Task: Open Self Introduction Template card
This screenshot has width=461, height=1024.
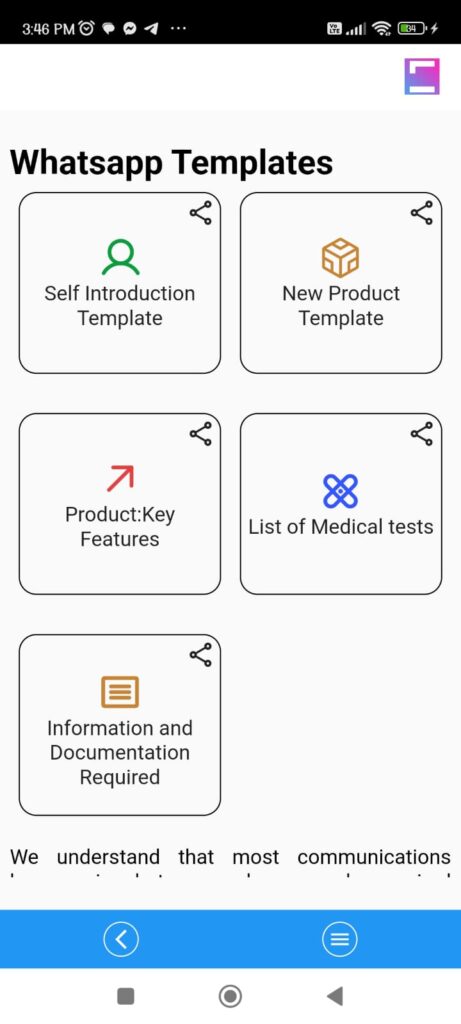Action: coord(120,283)
